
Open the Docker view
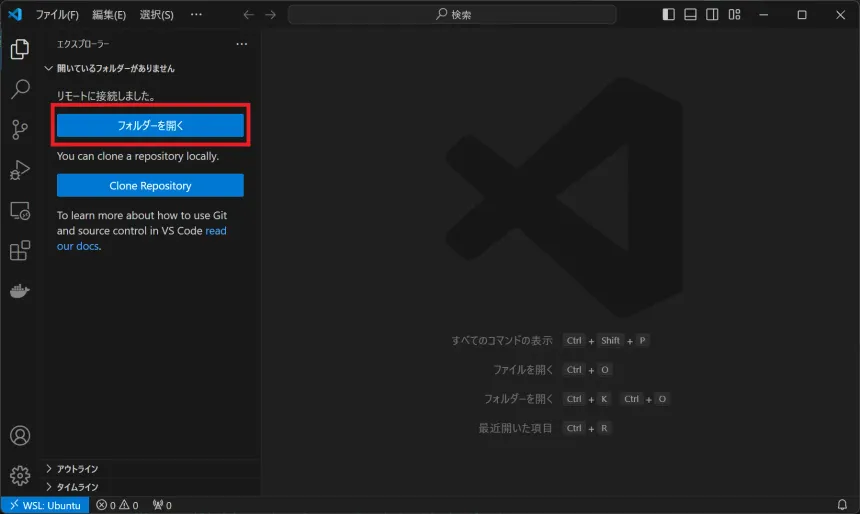point(20,291)
